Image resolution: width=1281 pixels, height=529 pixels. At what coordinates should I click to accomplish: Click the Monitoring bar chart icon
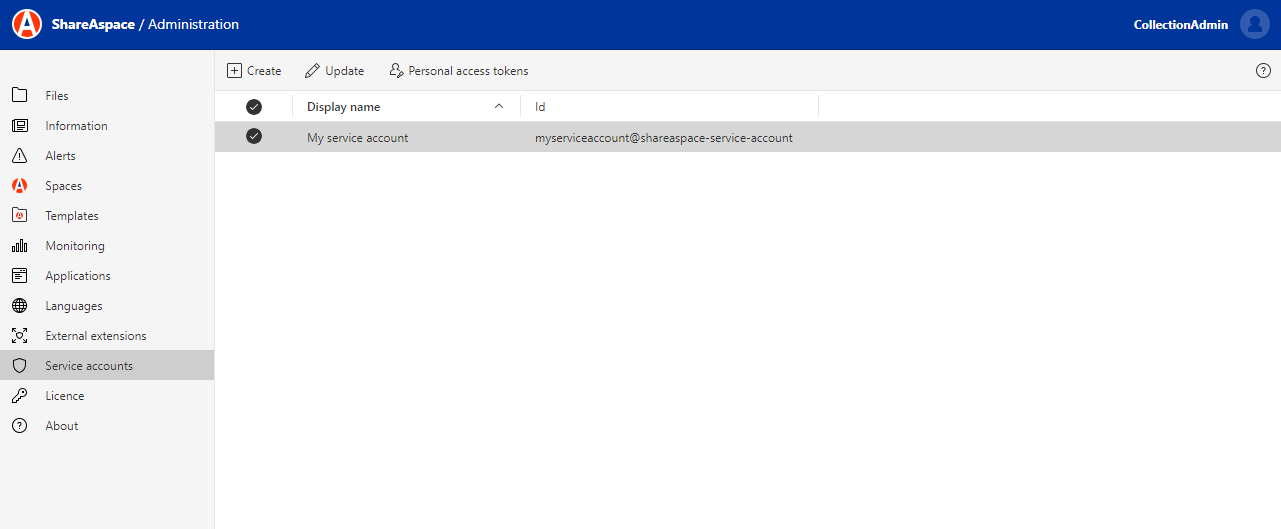pyautogui.click(x=19, y=246)
